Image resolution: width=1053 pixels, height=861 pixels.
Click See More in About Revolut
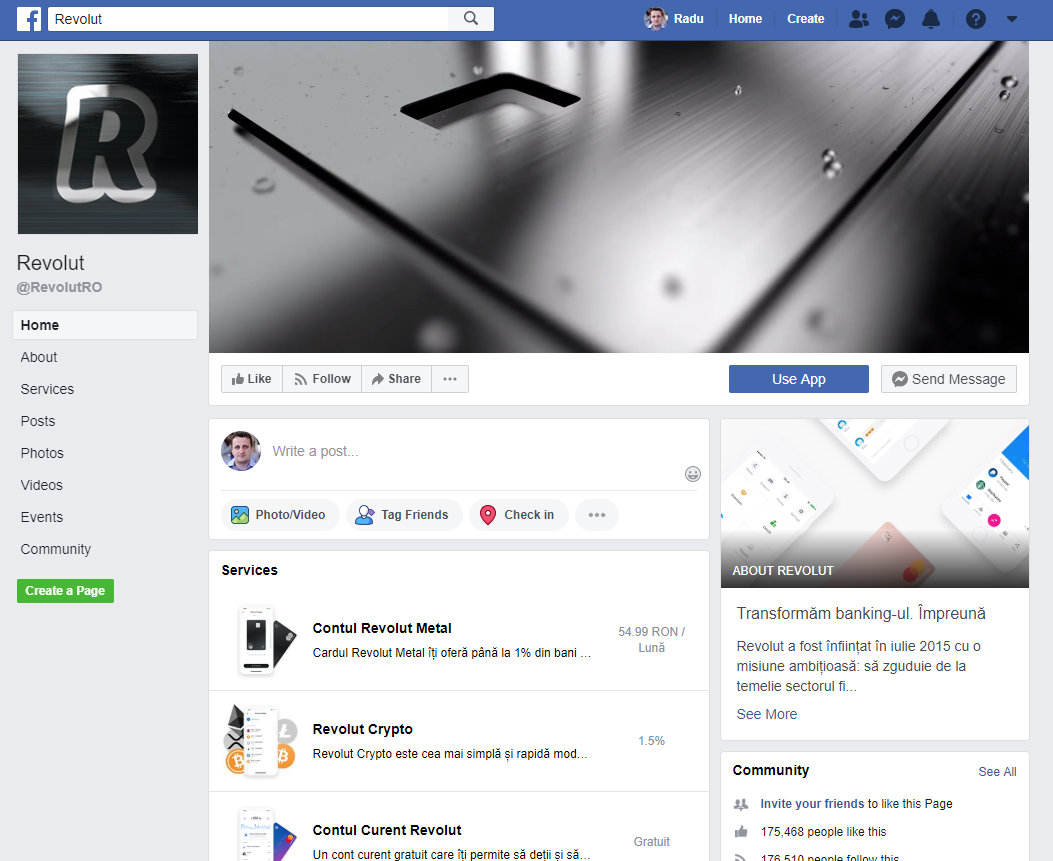click(x=766, y=715)
